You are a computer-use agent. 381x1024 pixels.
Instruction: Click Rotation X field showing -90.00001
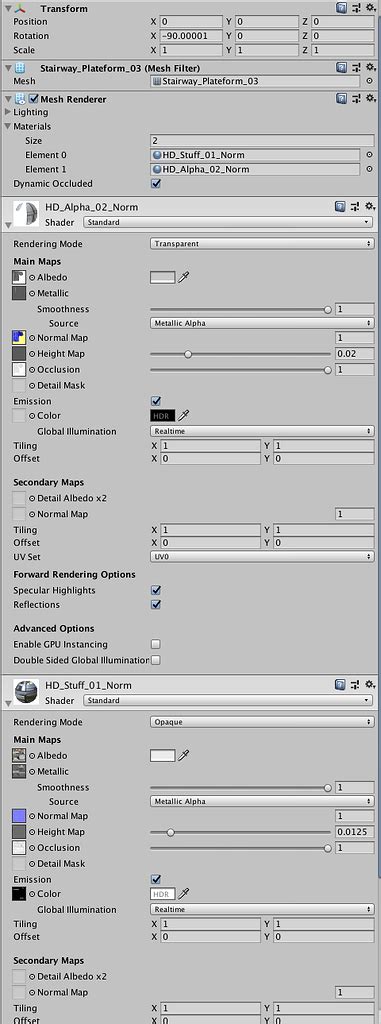(x=192, y=36)
